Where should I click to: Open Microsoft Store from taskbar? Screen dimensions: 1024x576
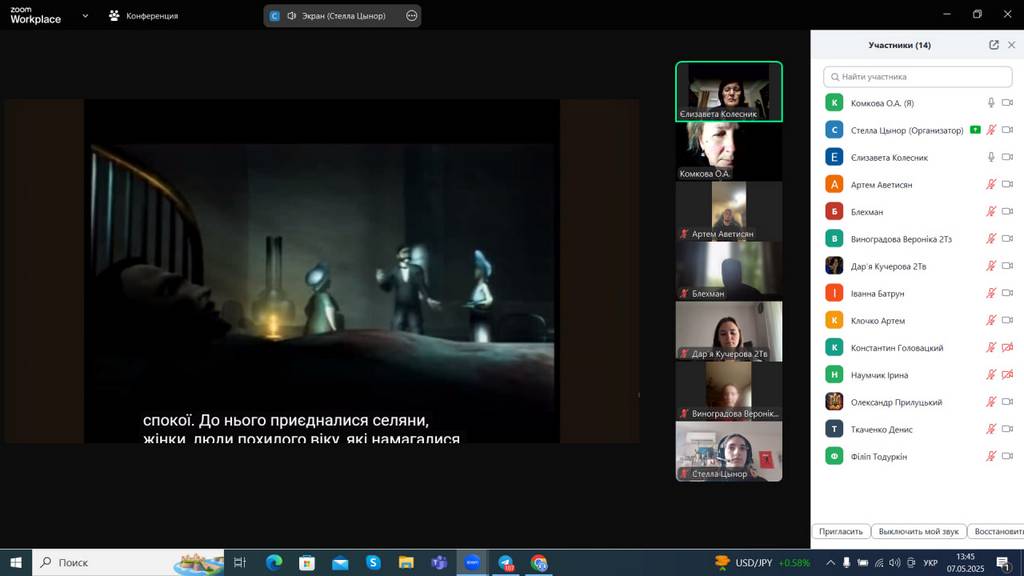pyautogui.click(x=307, y=562)
